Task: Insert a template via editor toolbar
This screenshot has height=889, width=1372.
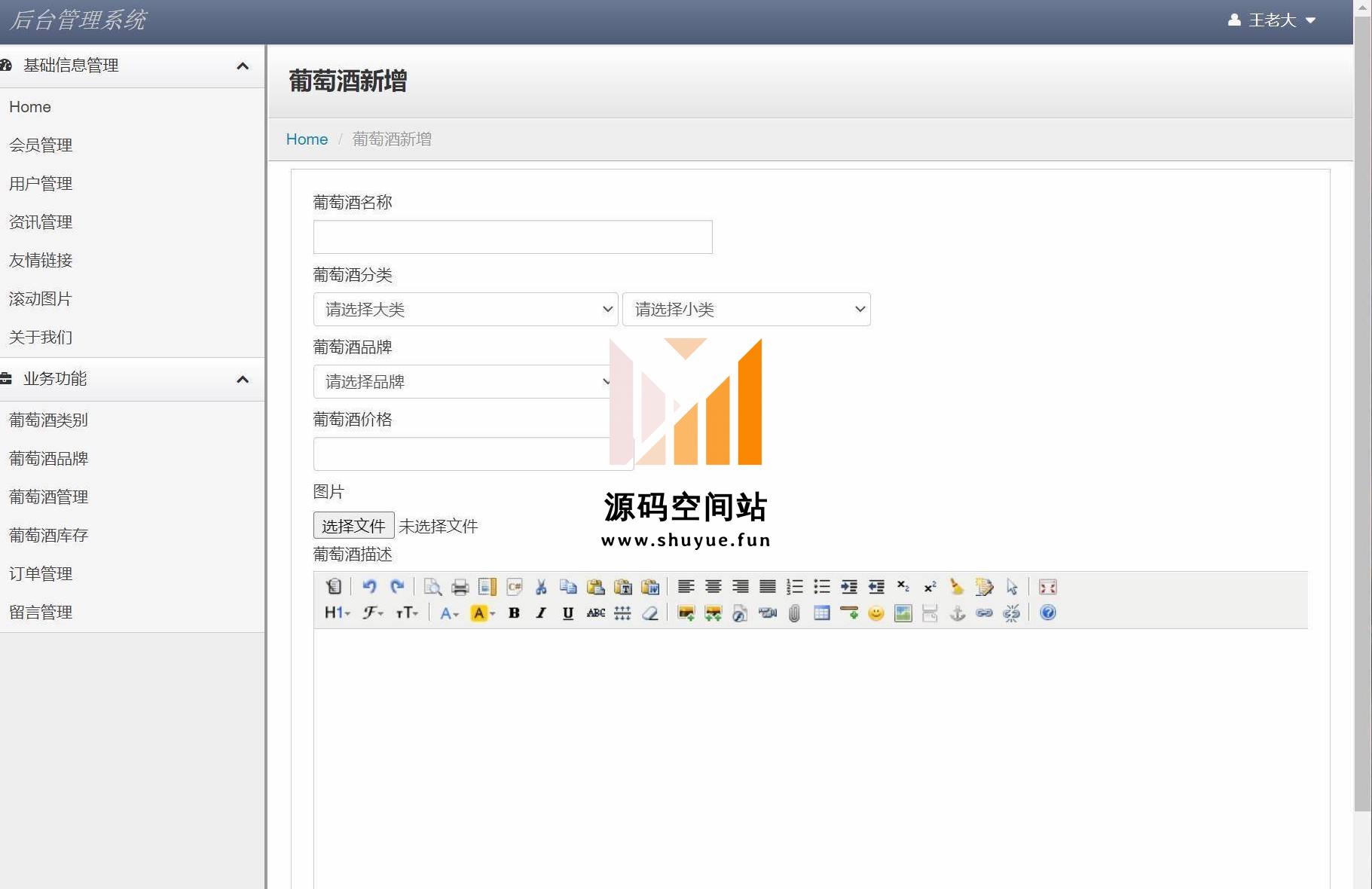Action: [x=487, y=587]
